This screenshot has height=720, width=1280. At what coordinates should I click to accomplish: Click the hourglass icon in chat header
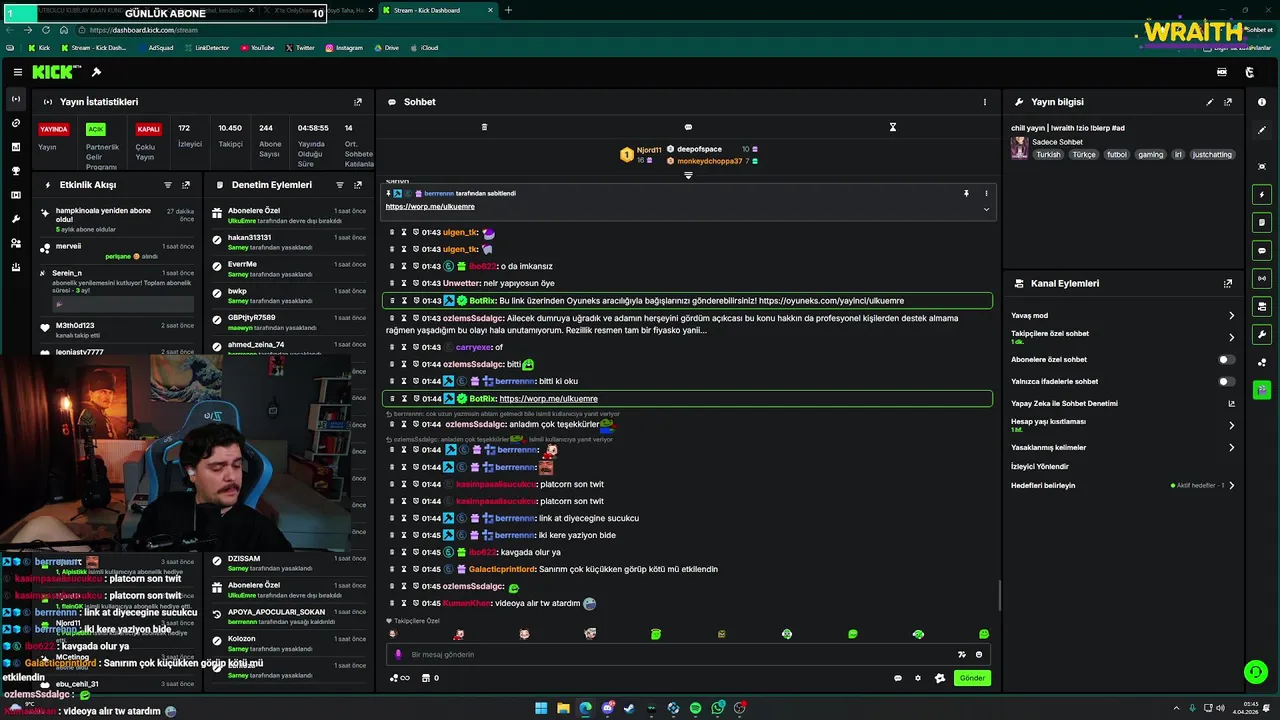(893, 127)
